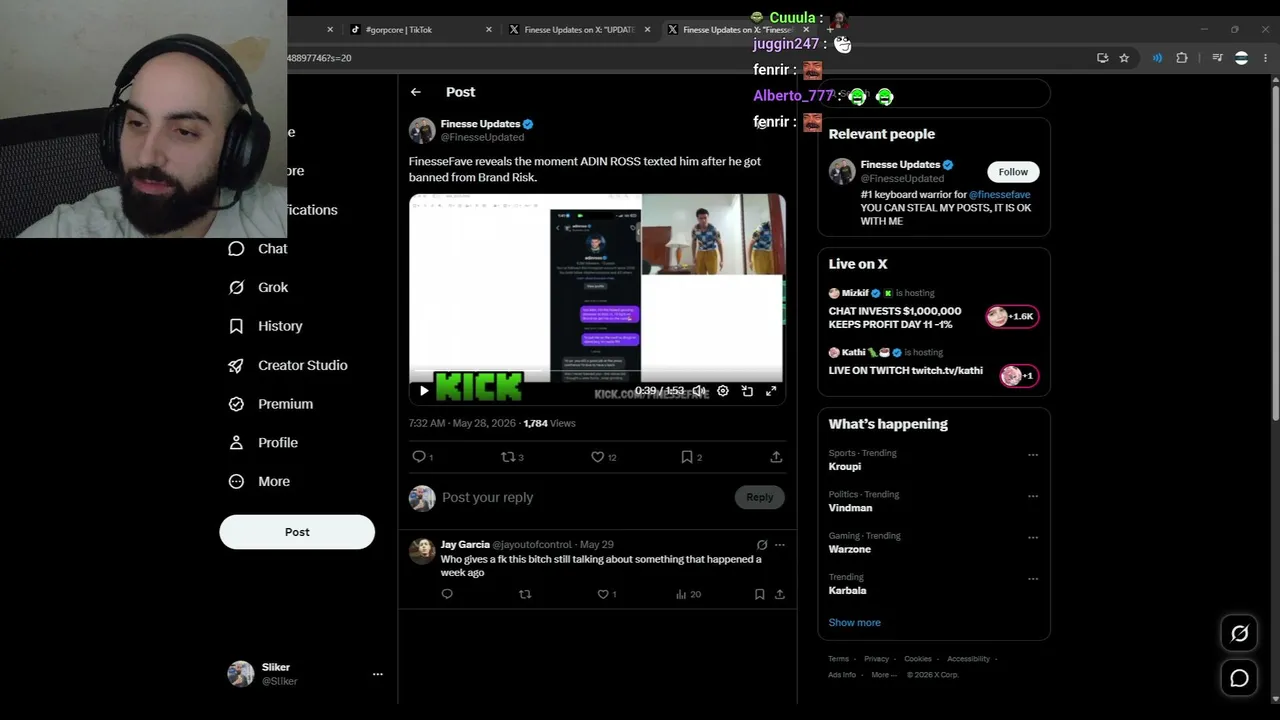Expand the footer More menu
The image size is (1280, 720).
pyautogui.click(x=883, y=675)
